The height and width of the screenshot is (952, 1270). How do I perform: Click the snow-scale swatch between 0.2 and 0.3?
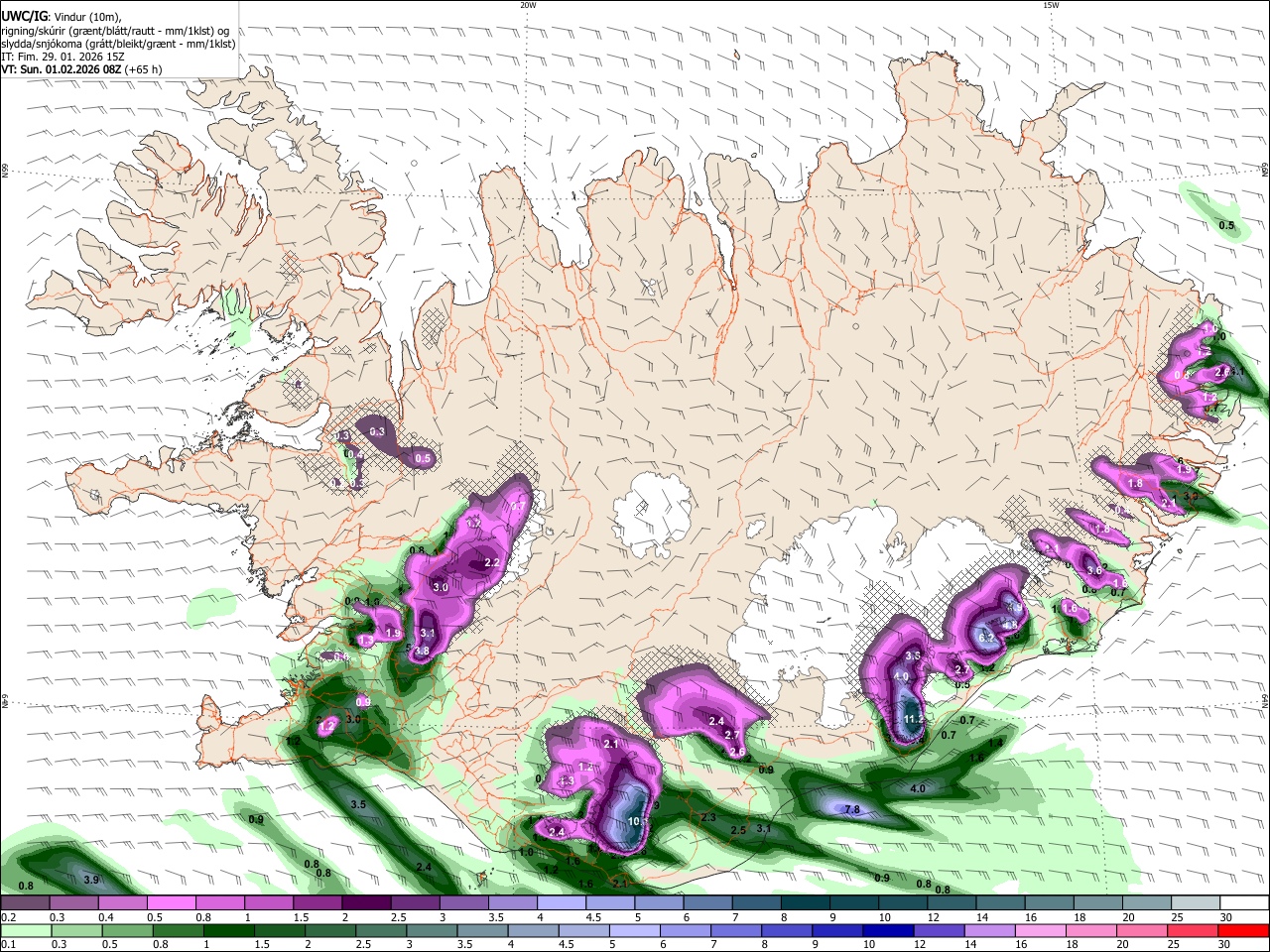tap(25, 903)
